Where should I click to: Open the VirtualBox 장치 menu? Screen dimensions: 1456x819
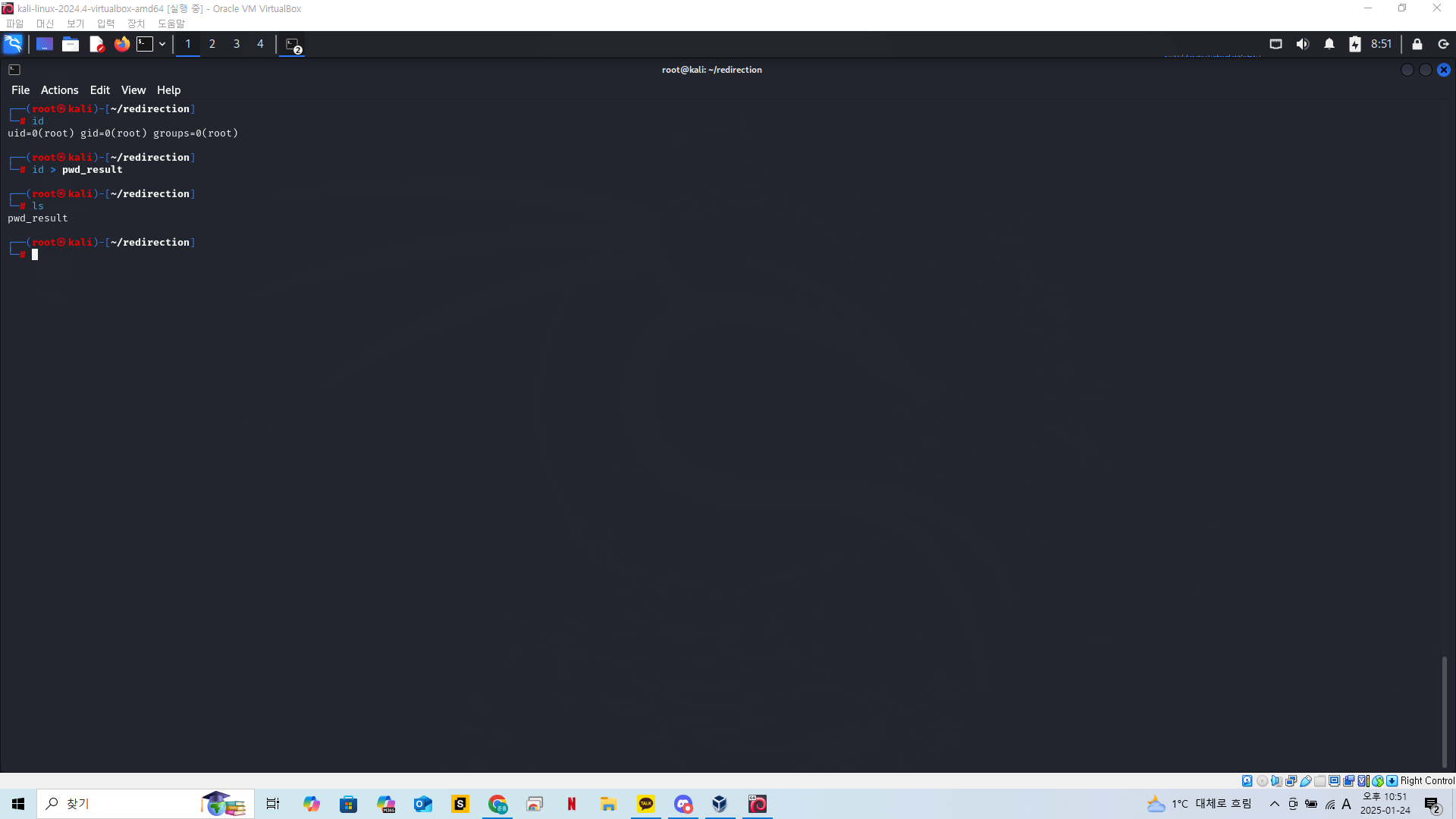click(x=136, y=24)
